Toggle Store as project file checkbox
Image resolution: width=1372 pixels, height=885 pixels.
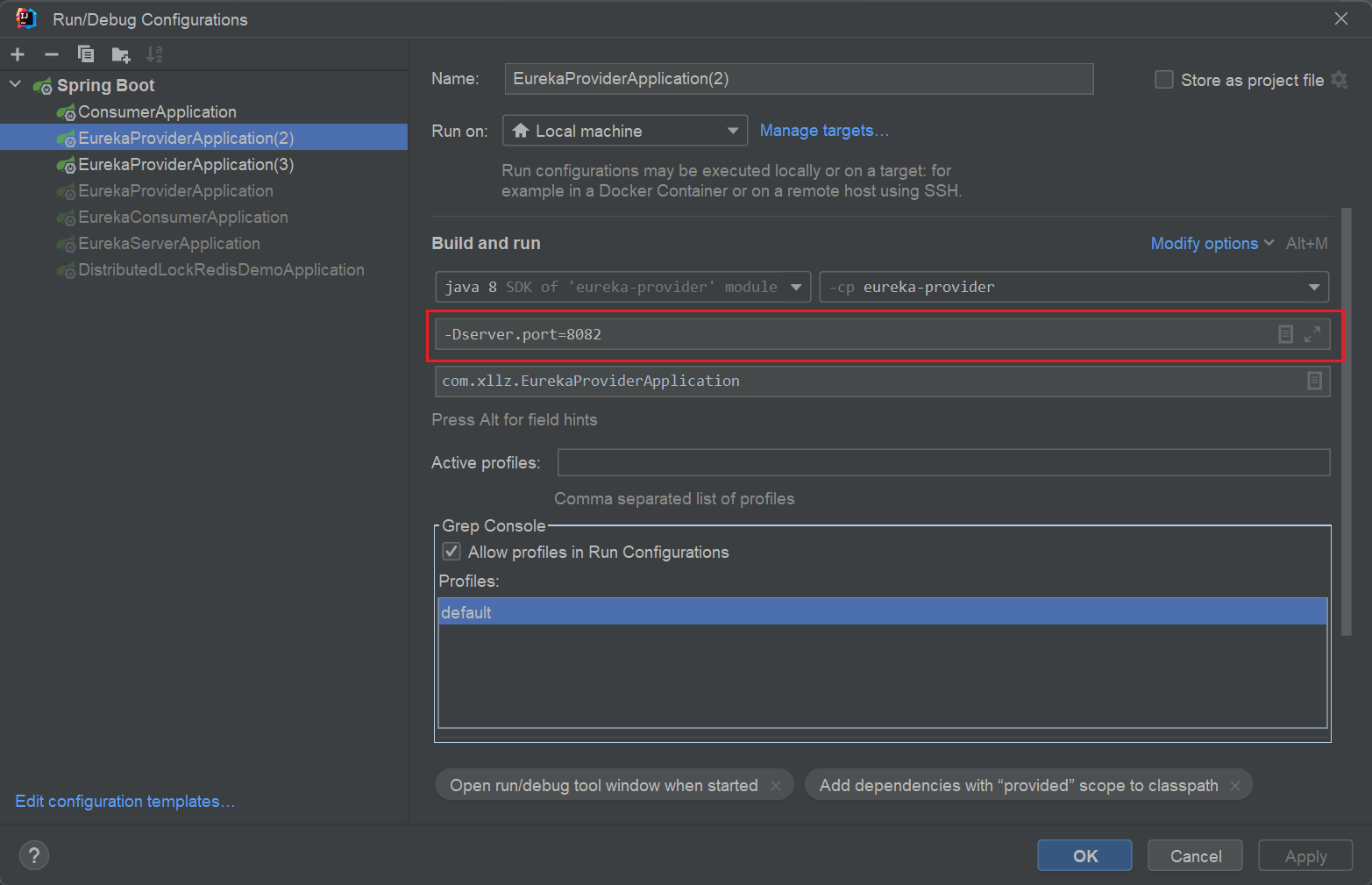[x=1164, y=80]
